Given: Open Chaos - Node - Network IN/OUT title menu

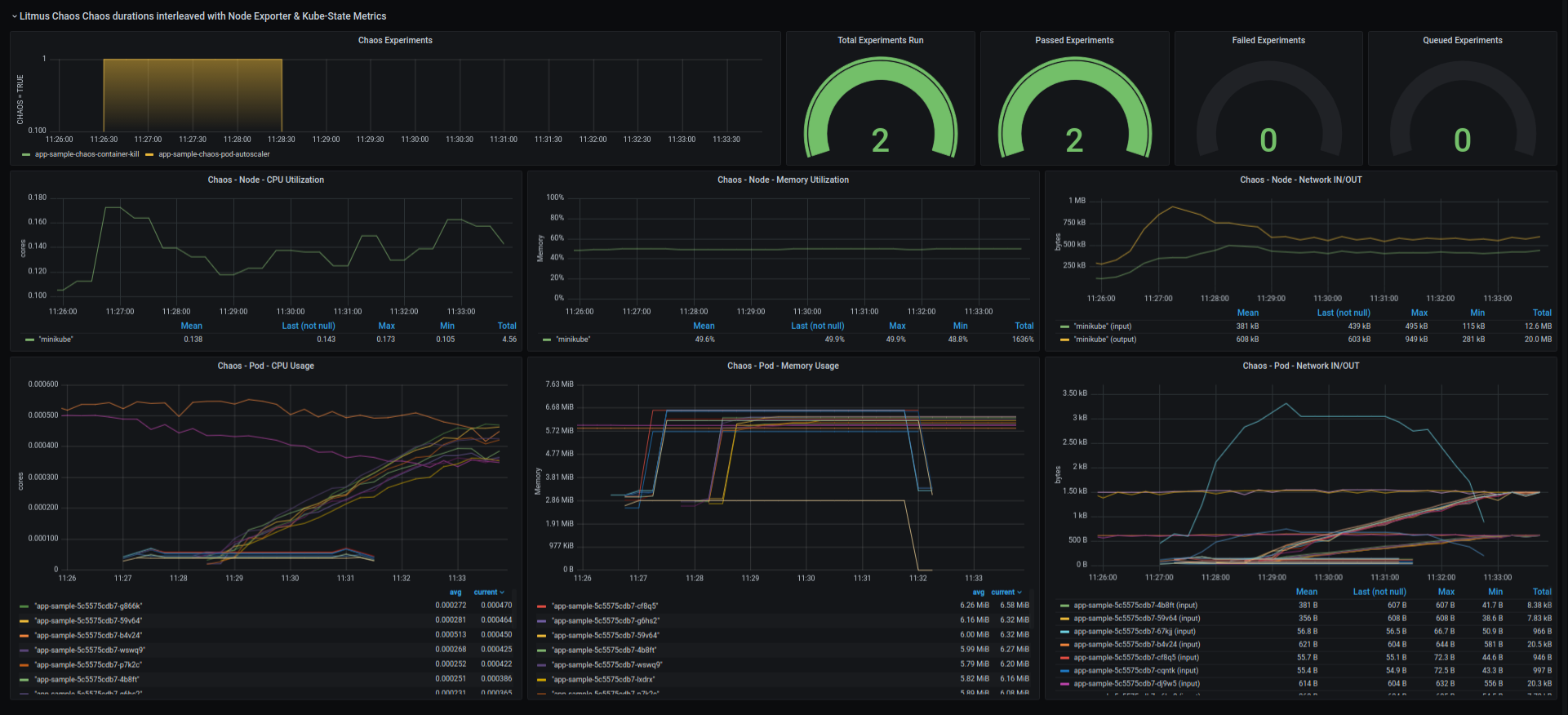Looking at the screenshot, I should [x=1300, y=180].
